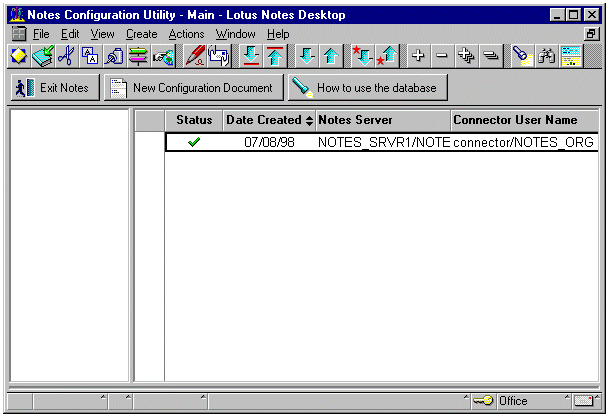Open the Window menu

235,34
